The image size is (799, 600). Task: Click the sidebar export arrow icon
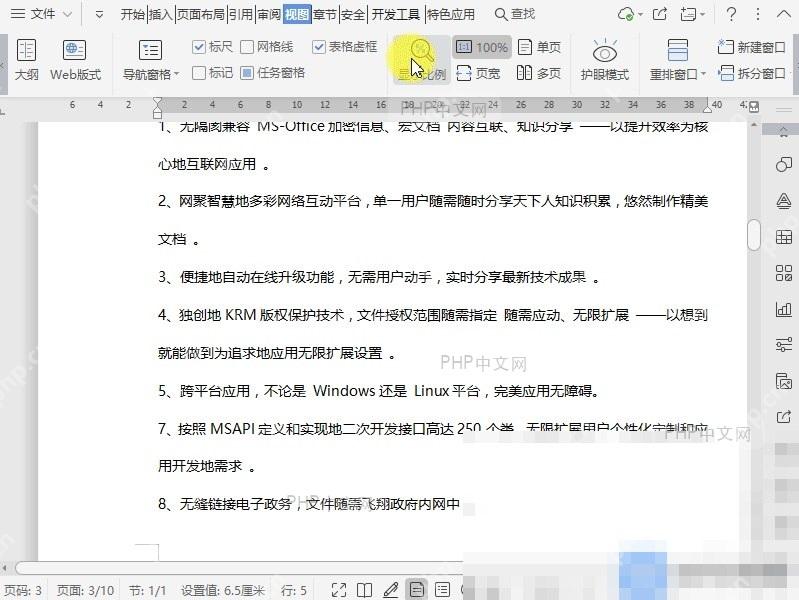pyautogui.click(x=784, y=417)
